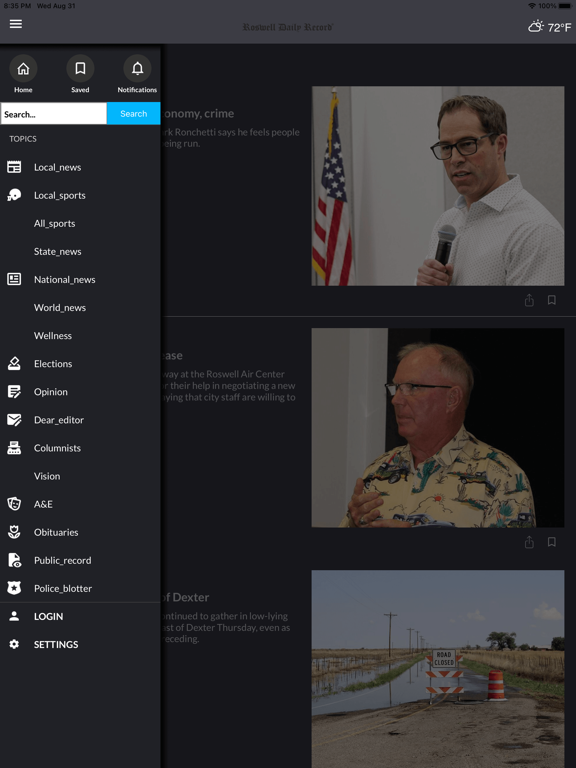Open the Local_news topic
Image resolution: width=576 pixels, height=768 pixels.
pos(57,167)
